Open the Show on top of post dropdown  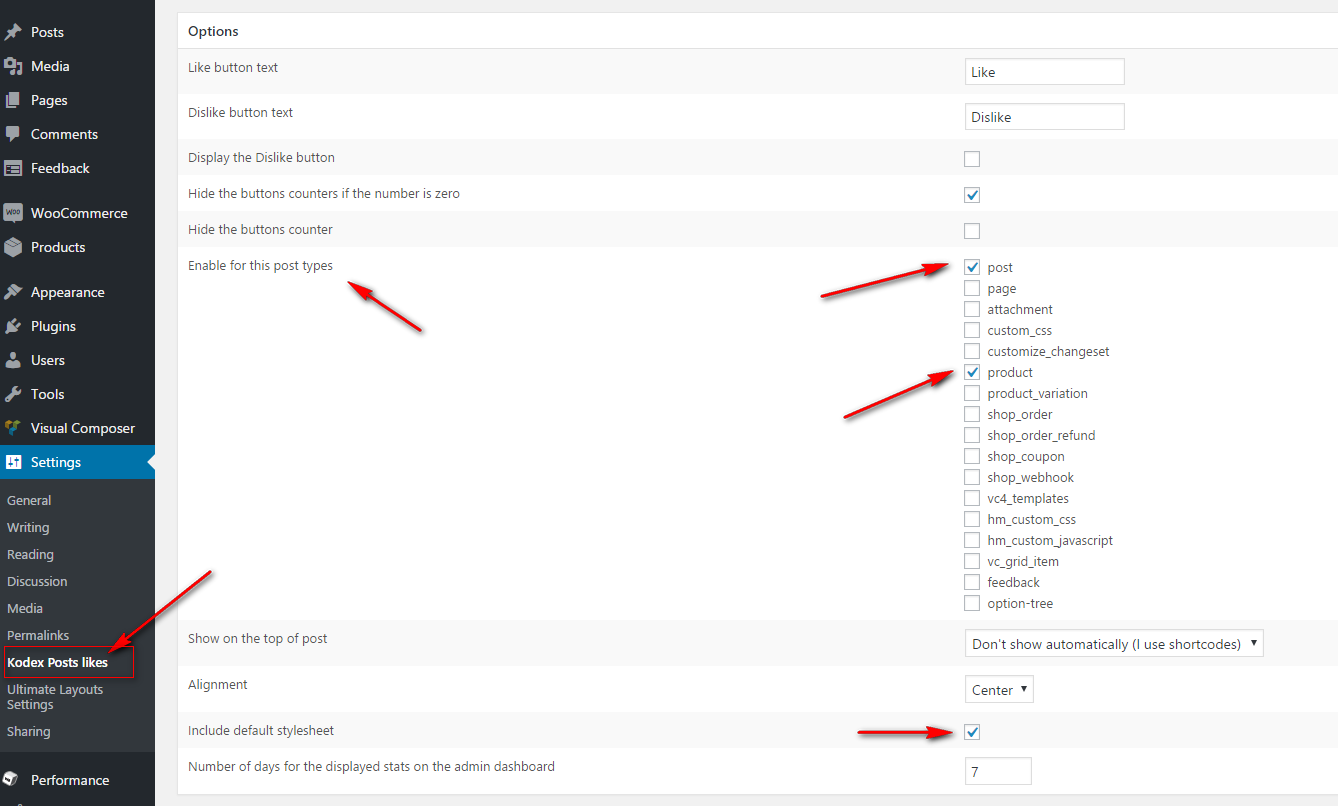pos(1114,644)
